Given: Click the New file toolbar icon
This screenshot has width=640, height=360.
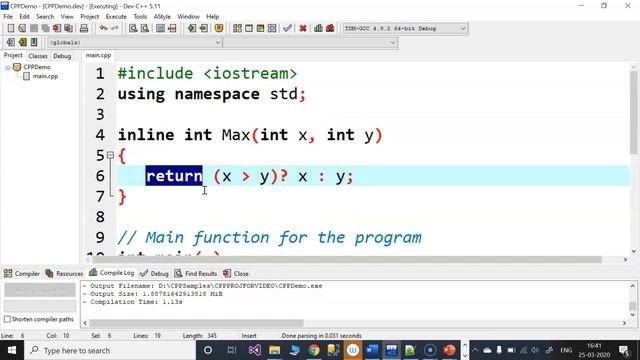Looking at the screenshot, I should click(x=11, y=28).
